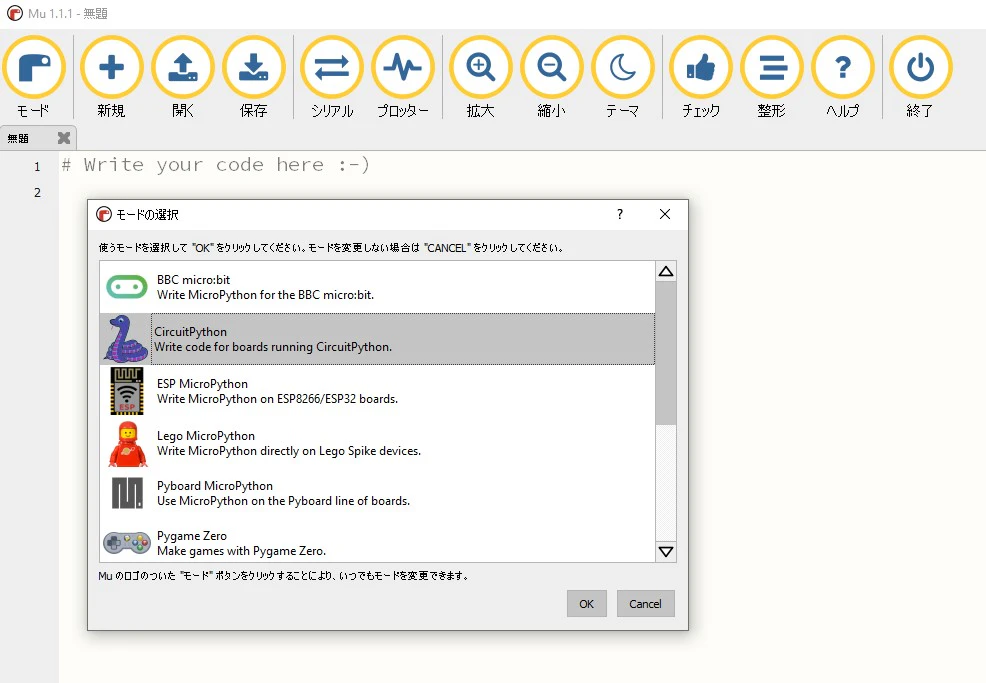Tidy code with 整形 button
The height and width of the screenshot is (683, 986).
point(772,77)
